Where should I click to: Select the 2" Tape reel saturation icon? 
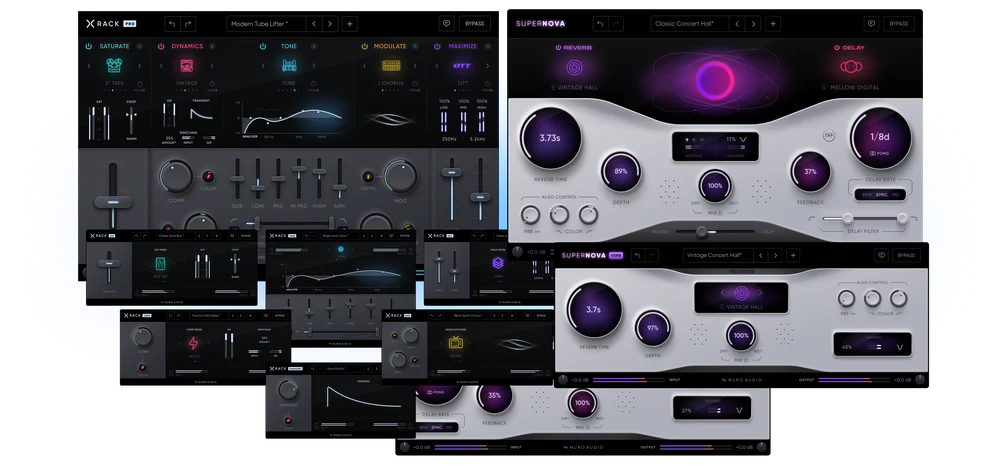click(115, 65)
